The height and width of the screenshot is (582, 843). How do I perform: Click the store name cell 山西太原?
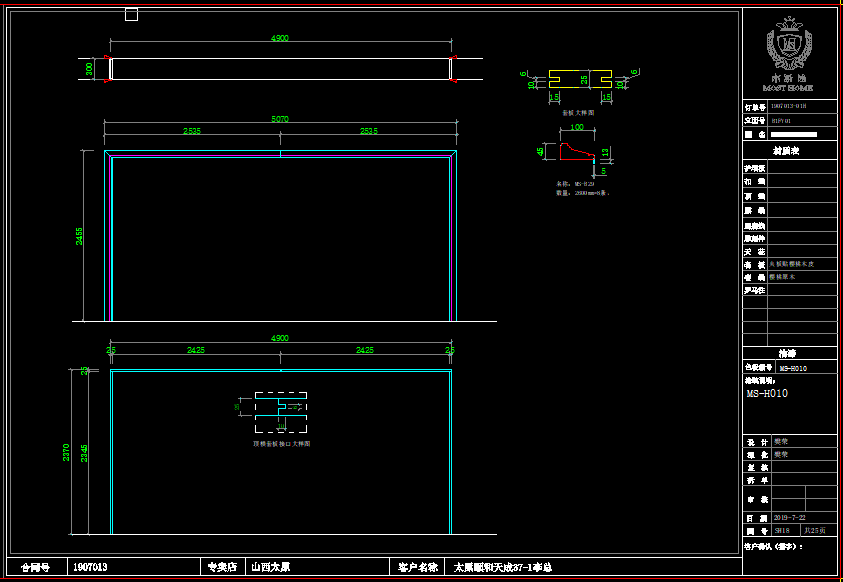click(x=270, y=567)
